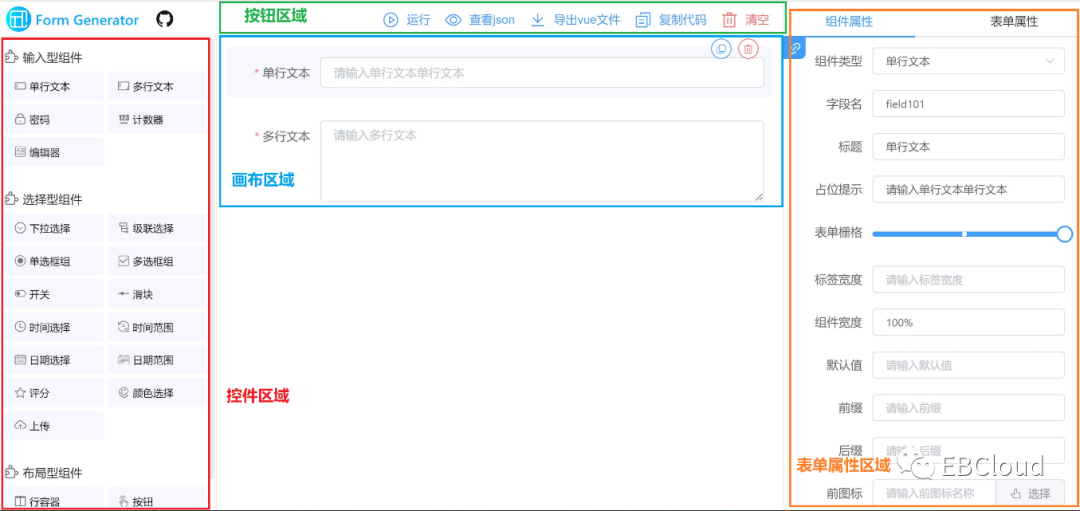The width and height of the screenshot is (1080, 511).
Task: Click the 表单栅格 slider handle
Action: 1064,234
